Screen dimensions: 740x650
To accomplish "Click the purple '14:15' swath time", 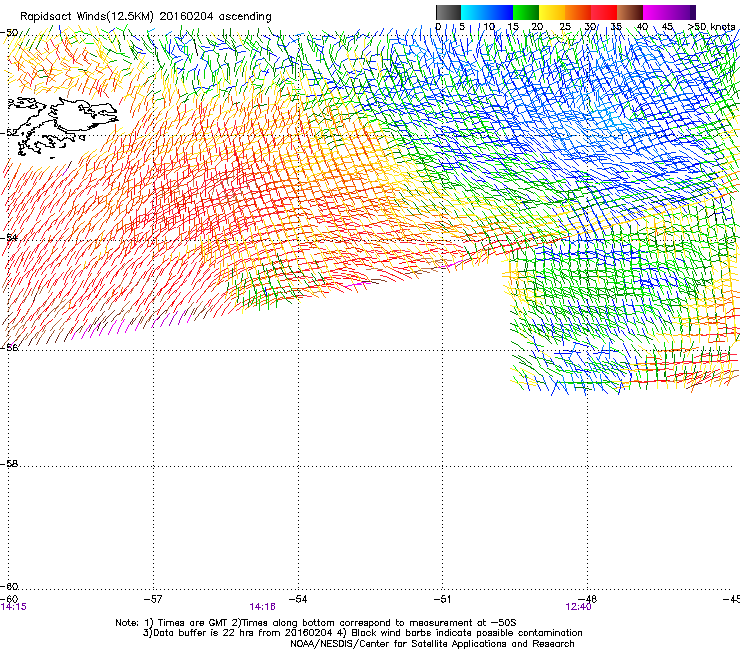I will pos(13,607).
